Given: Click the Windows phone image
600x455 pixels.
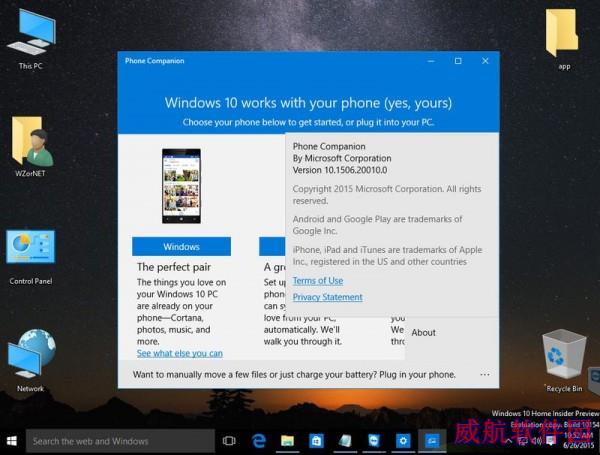Looking at the screenshot, I should [x=181, y=186].
